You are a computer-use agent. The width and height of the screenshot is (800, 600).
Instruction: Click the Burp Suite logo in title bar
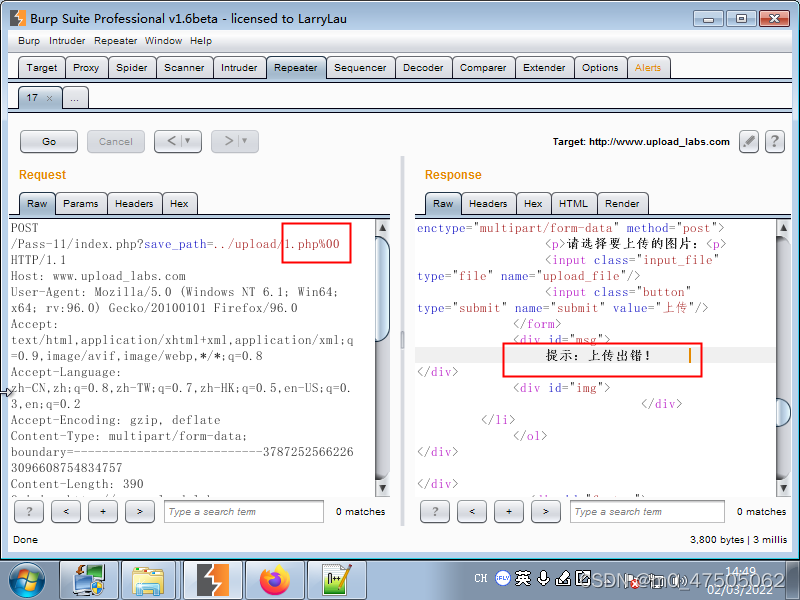(18, 18)
